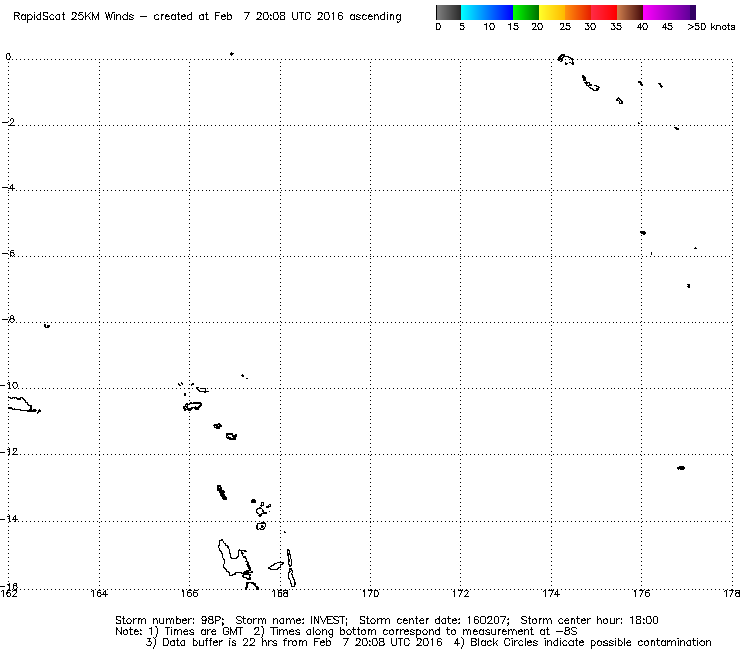This screenshot has width=740, height=650.
Task: Click the latitude axis label "-4"
Action: [8, 187]
